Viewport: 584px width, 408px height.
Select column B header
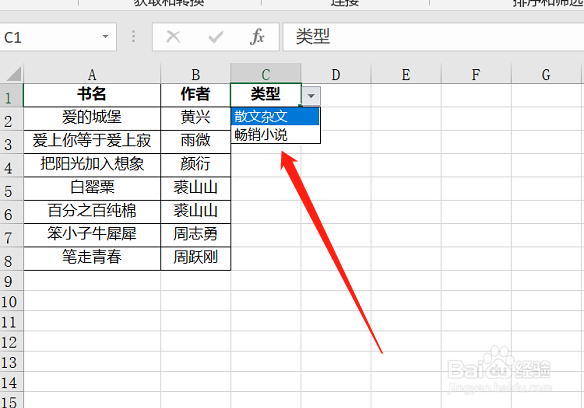coord(196,74)
